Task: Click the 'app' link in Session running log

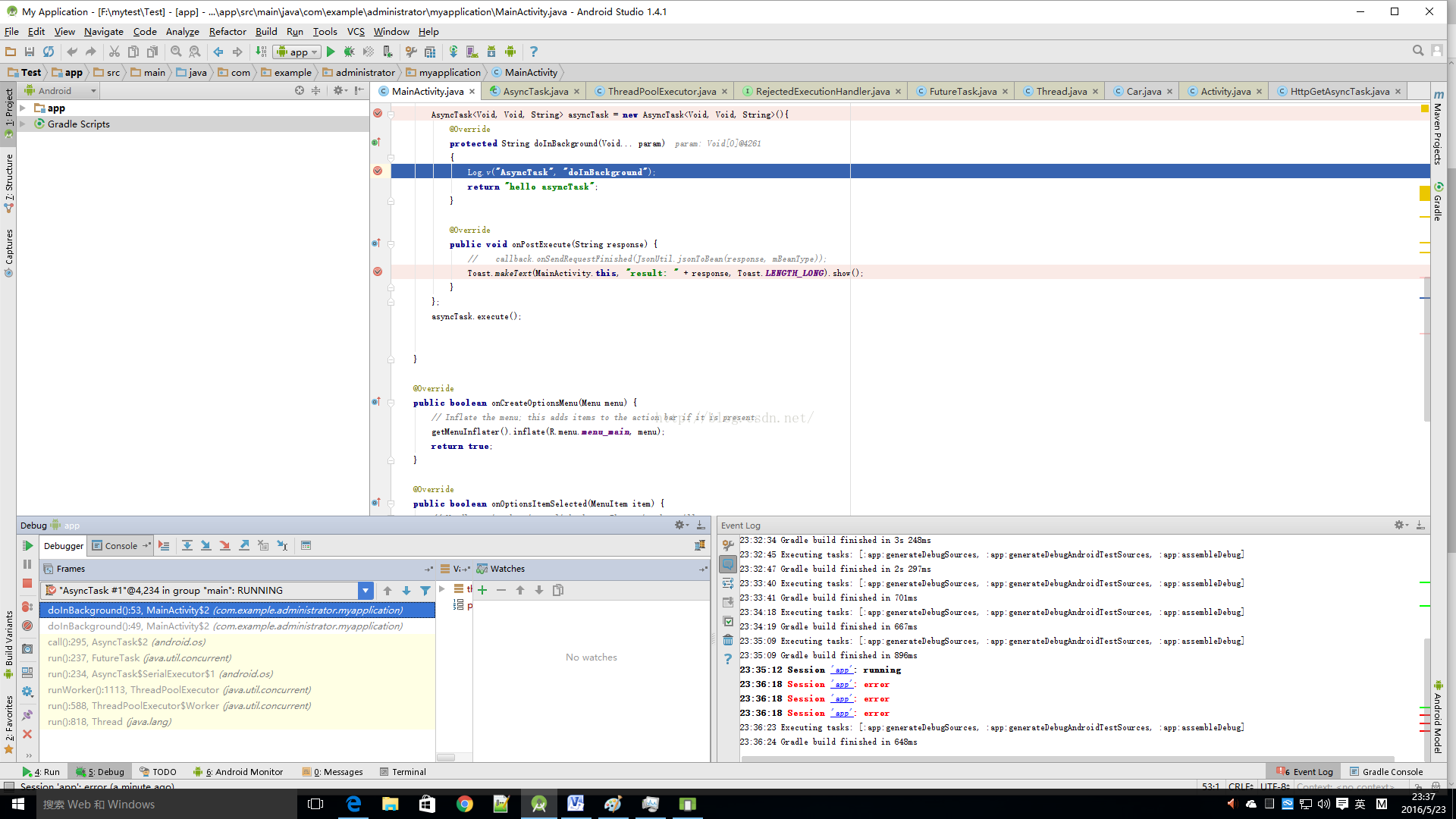Action: click(x=842, y=670)
